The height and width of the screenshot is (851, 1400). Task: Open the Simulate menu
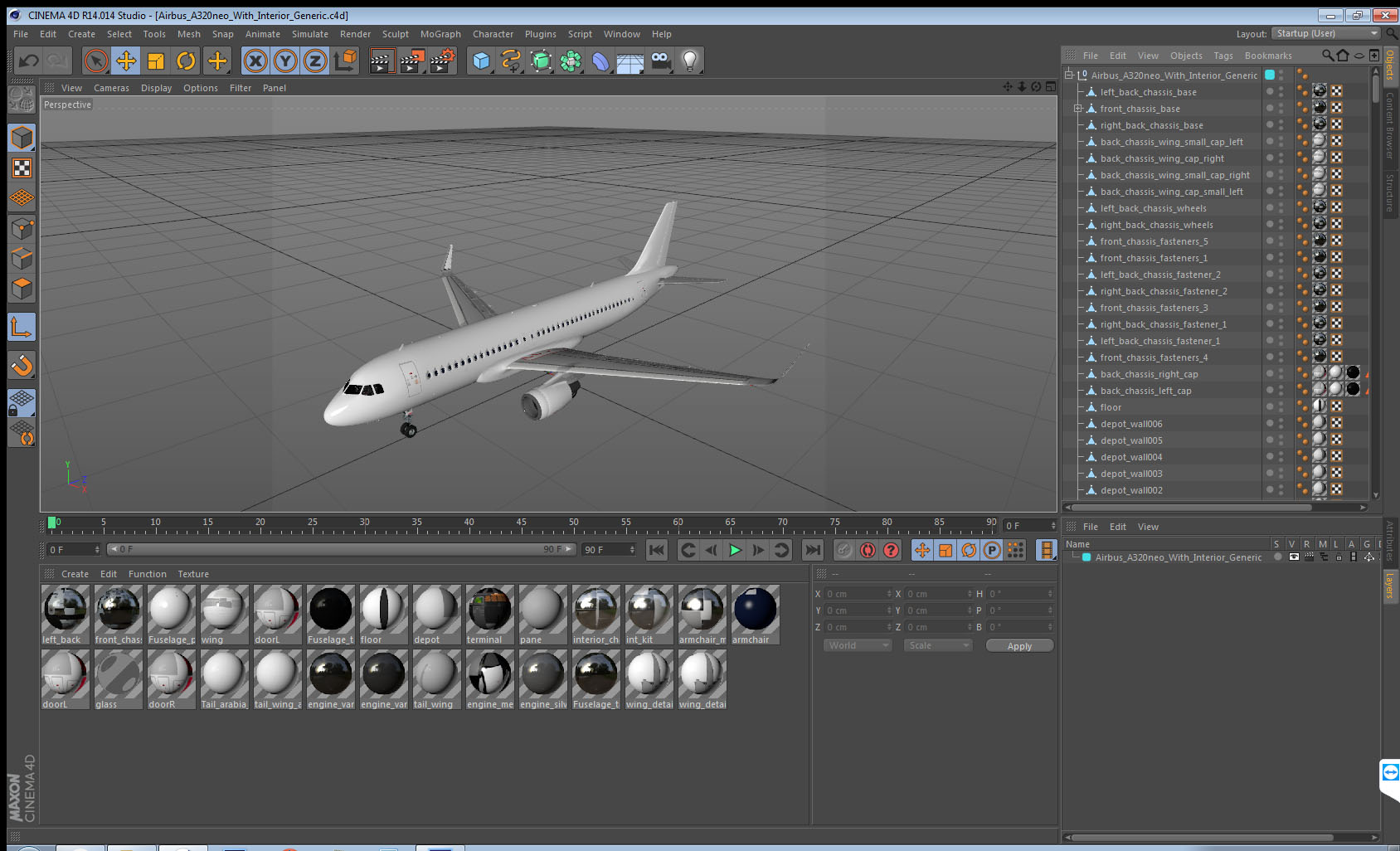point(310,34)
